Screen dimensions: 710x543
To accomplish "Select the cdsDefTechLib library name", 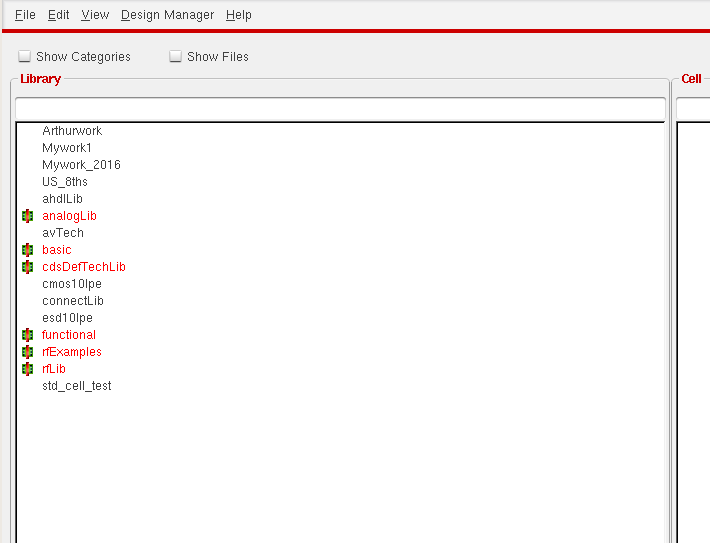I will 84,267.
